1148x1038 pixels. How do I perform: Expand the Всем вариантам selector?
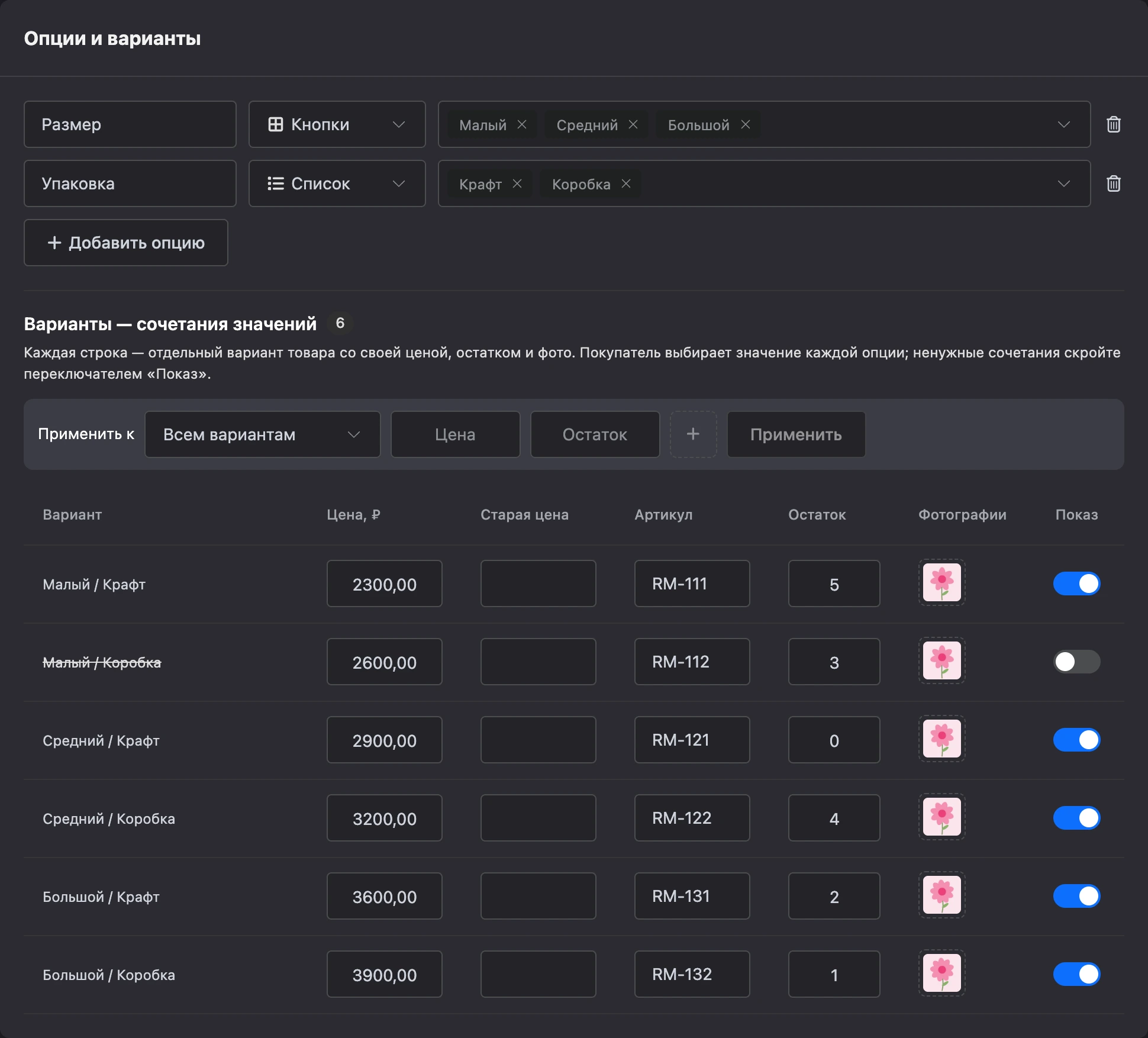point(263,434)
